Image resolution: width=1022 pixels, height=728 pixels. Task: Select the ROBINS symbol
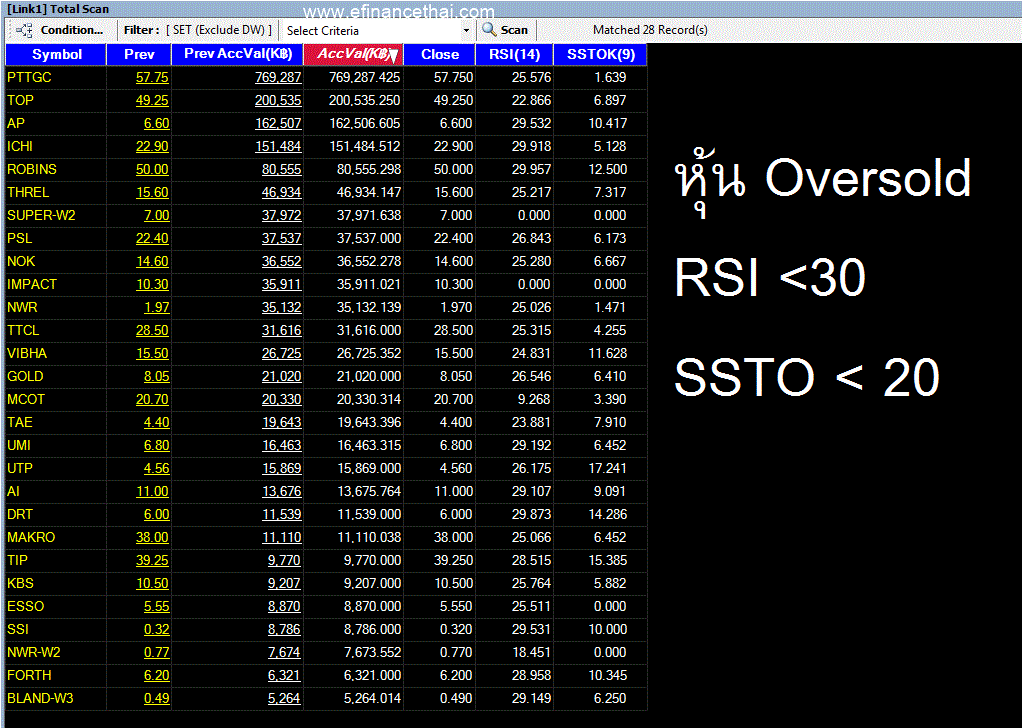click(32, 169)
